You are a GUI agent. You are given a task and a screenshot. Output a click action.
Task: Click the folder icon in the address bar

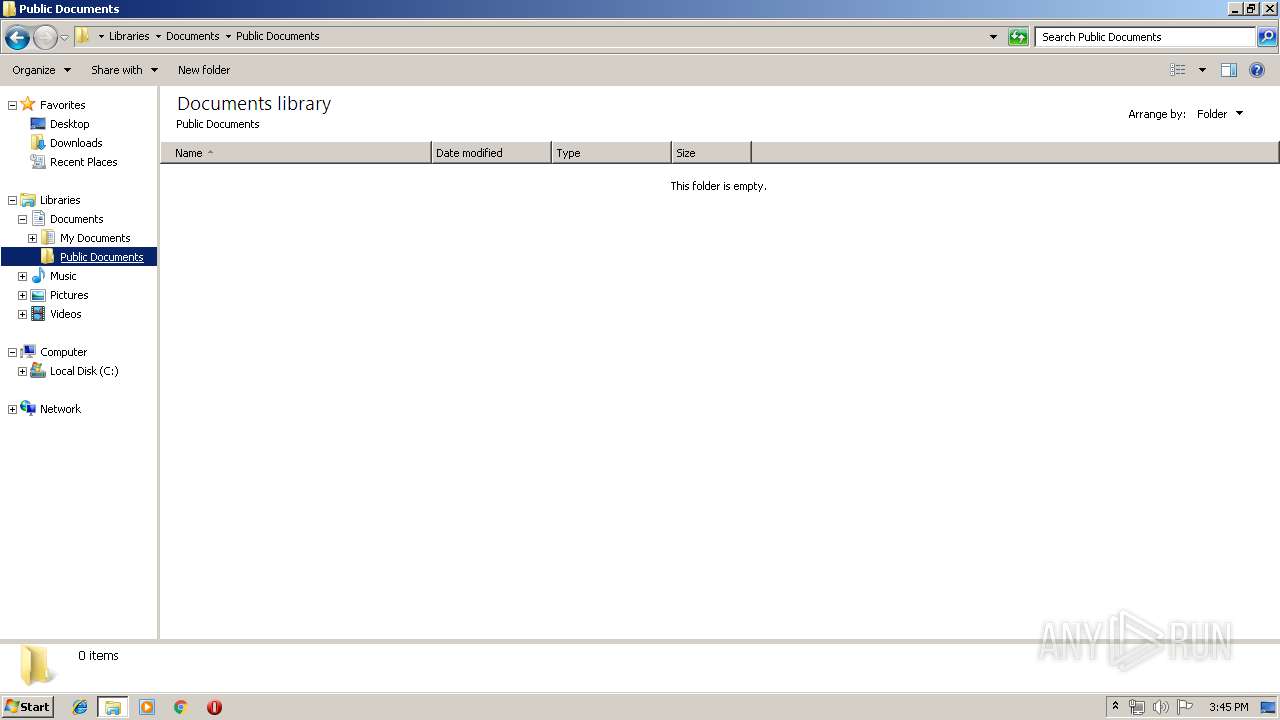point(84,36)
